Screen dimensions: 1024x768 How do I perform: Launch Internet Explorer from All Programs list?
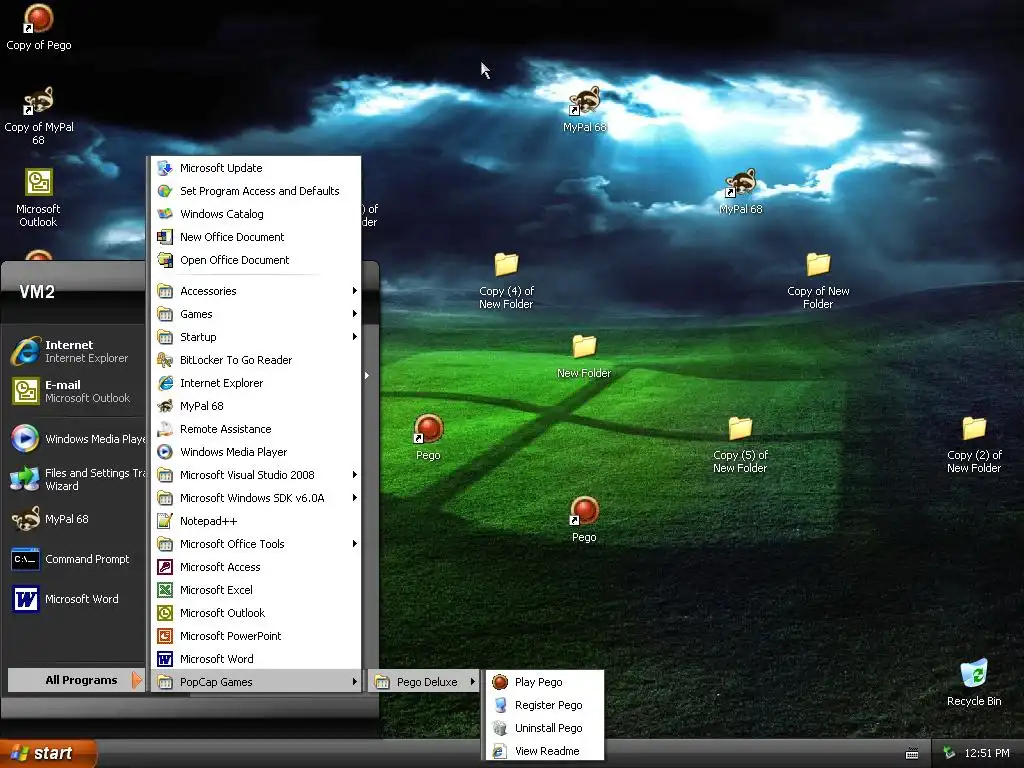[x=256, y=383]
